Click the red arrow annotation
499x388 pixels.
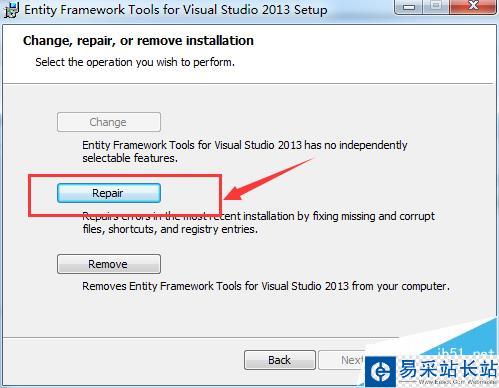[x=268, y=180]
